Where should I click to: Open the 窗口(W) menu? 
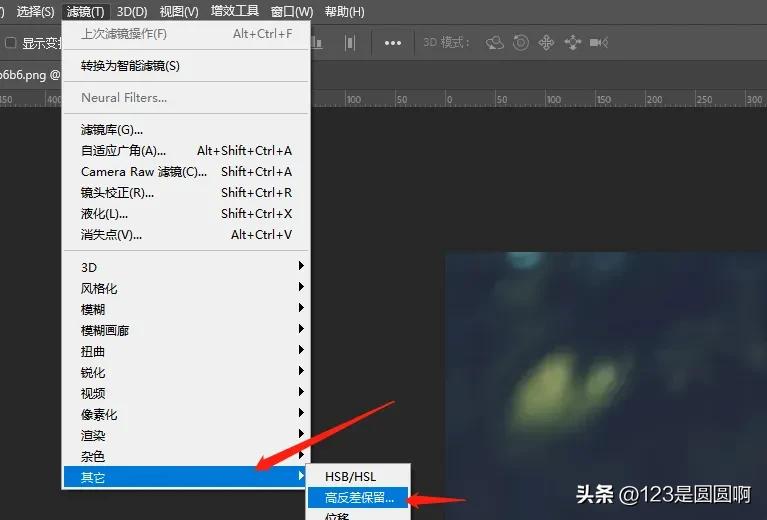(x=292, y=11)
